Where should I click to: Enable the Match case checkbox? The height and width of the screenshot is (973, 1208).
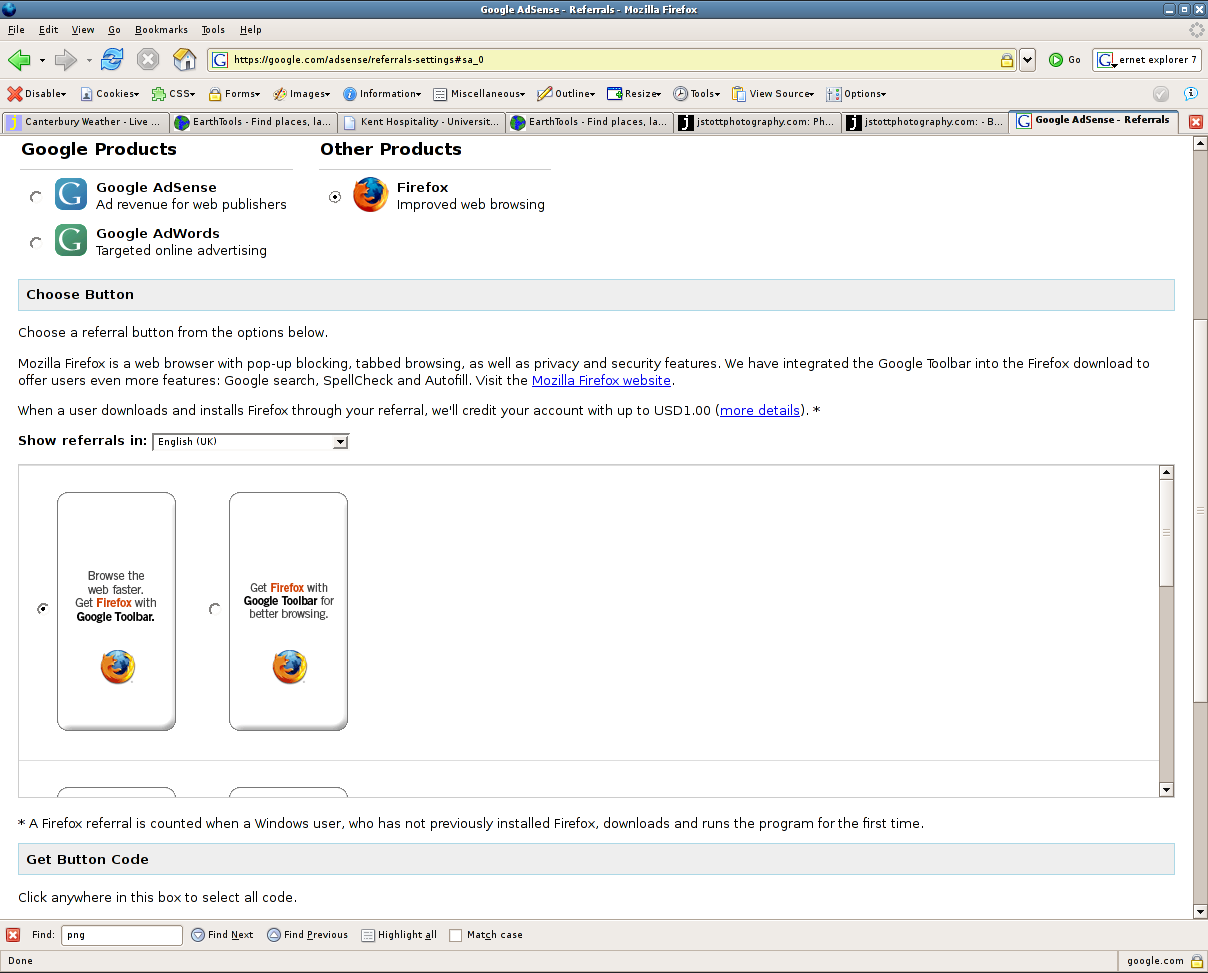[456, 936]
